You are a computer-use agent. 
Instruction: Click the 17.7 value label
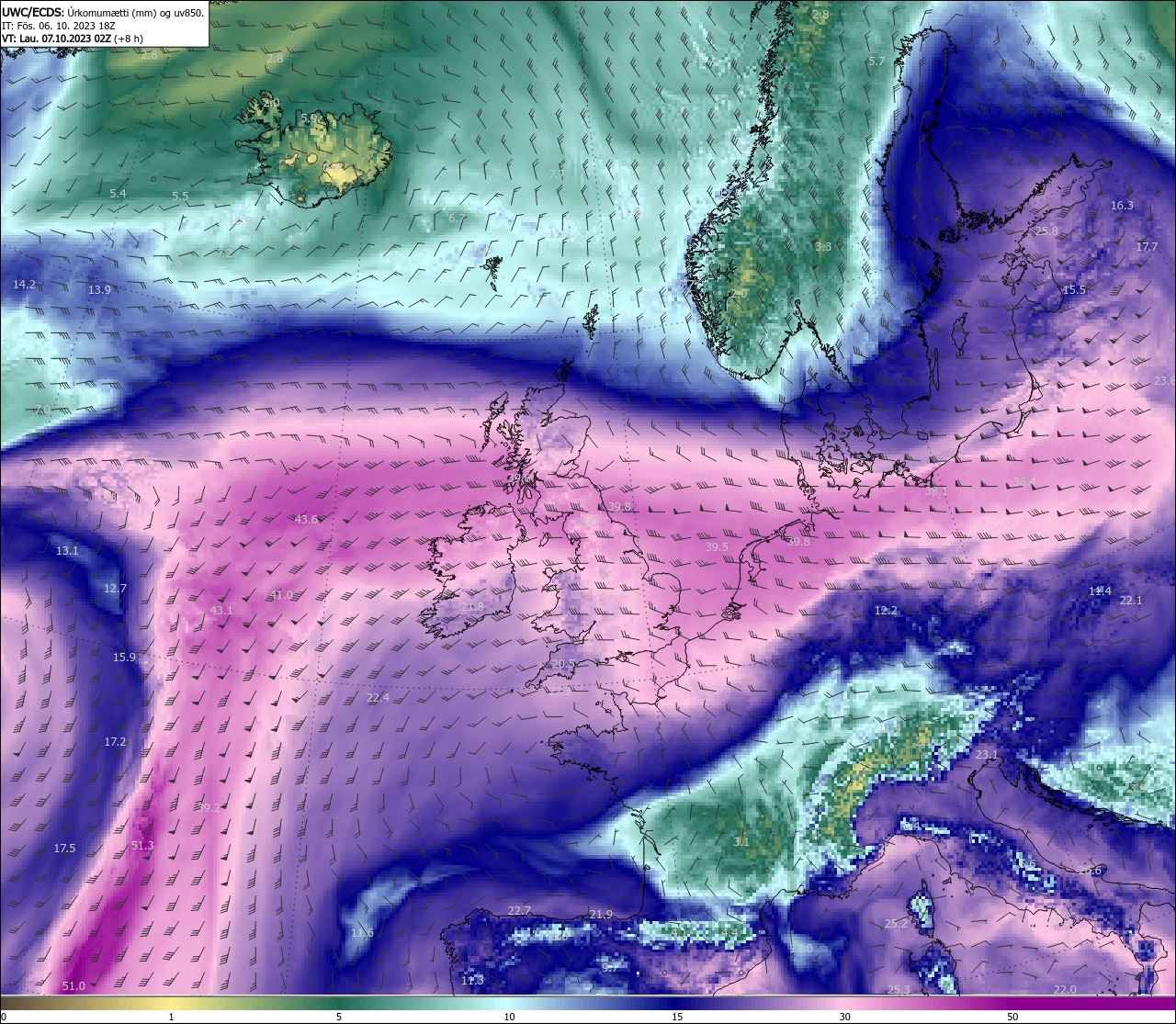click(x=1147, y=247)
